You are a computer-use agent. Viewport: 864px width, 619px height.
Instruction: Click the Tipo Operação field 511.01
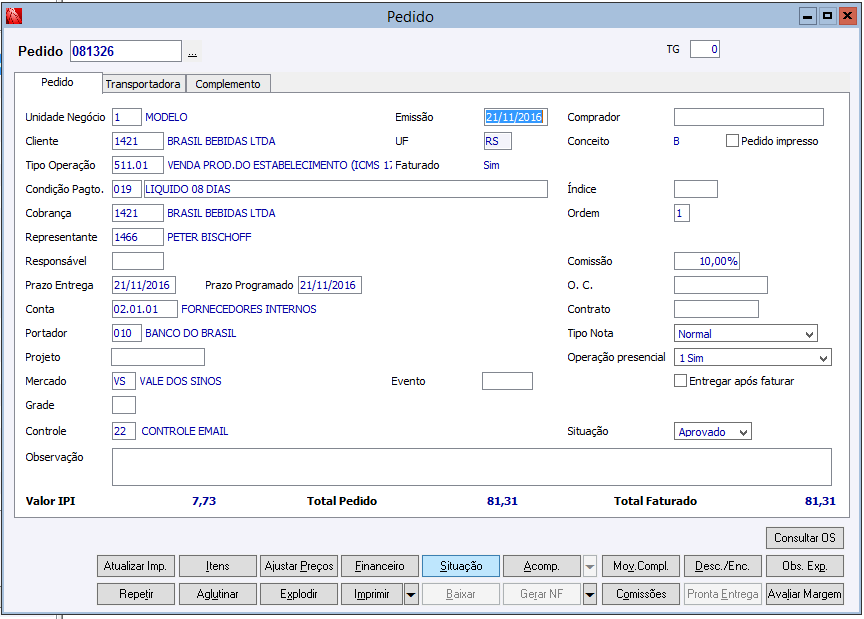[138, 165]
